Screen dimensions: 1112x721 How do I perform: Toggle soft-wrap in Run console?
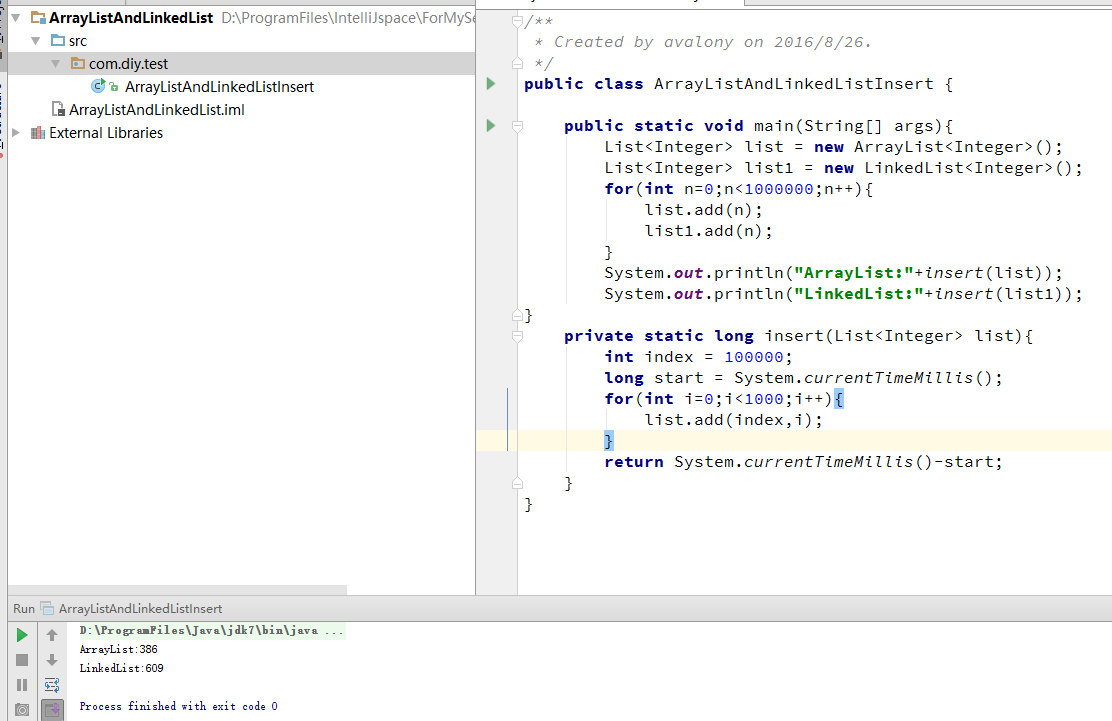coord(52,685)
